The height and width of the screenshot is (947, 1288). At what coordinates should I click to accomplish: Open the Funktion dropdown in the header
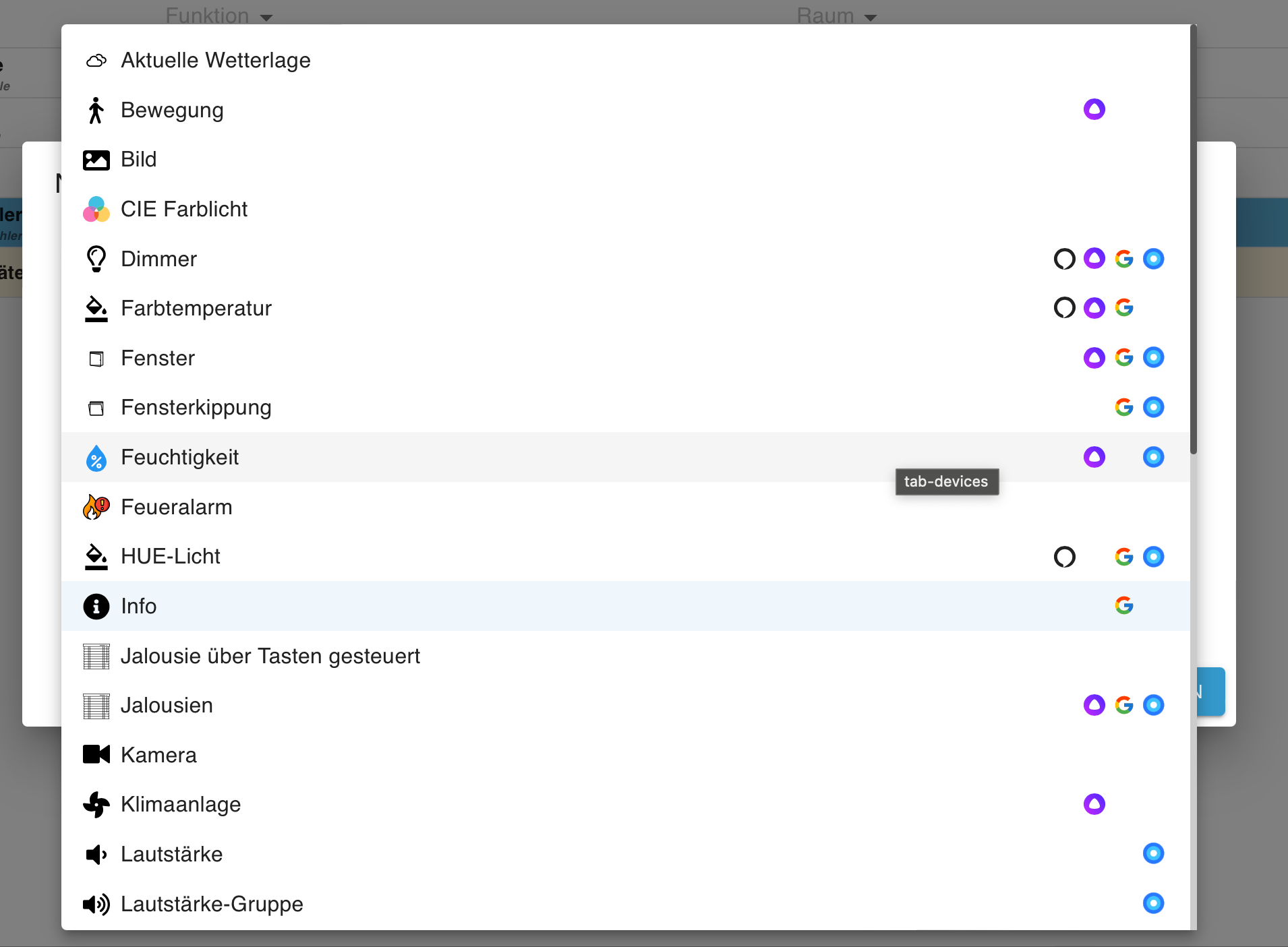(219, 15)
